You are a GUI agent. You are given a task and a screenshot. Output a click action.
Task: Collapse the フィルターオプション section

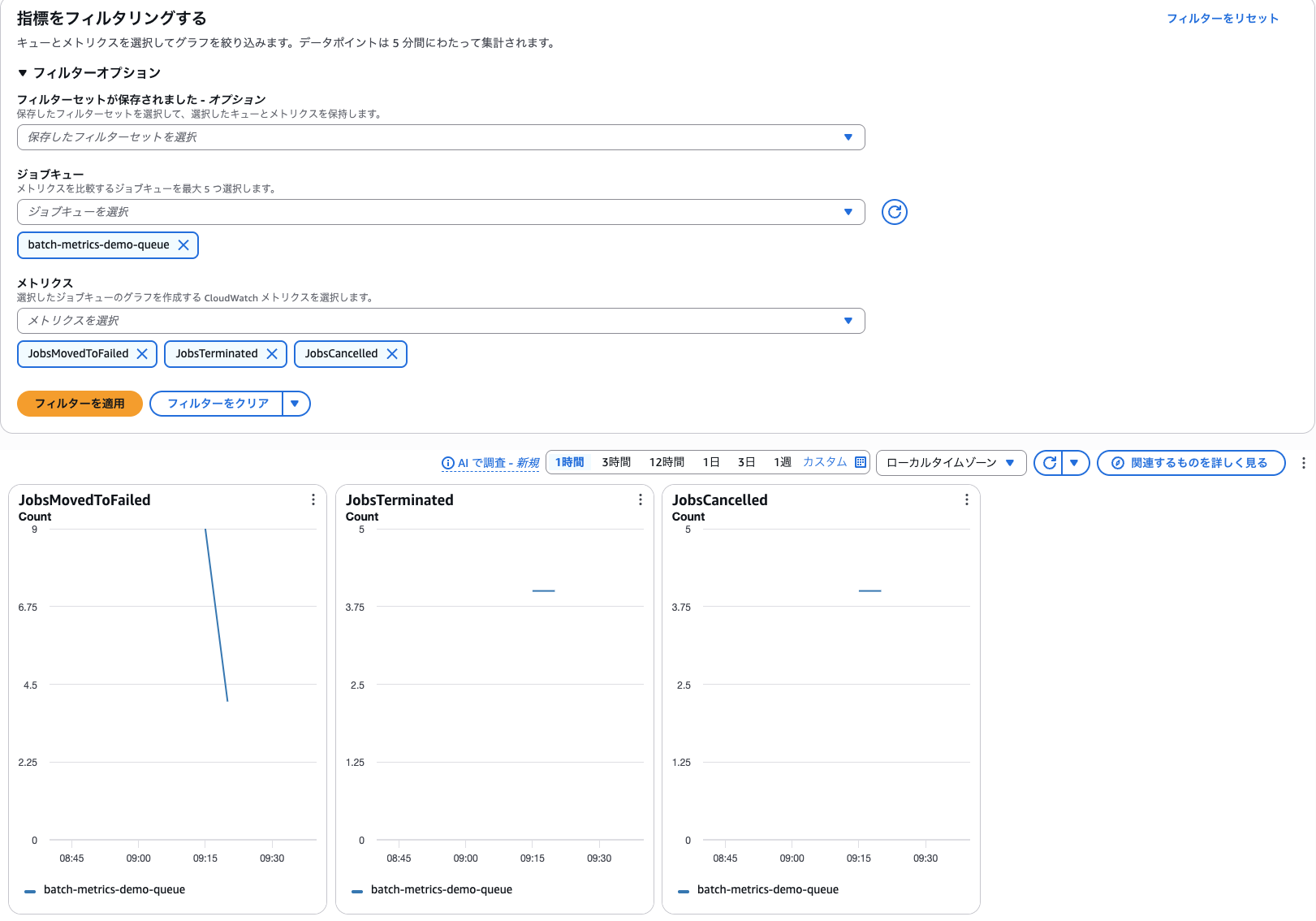89,73
